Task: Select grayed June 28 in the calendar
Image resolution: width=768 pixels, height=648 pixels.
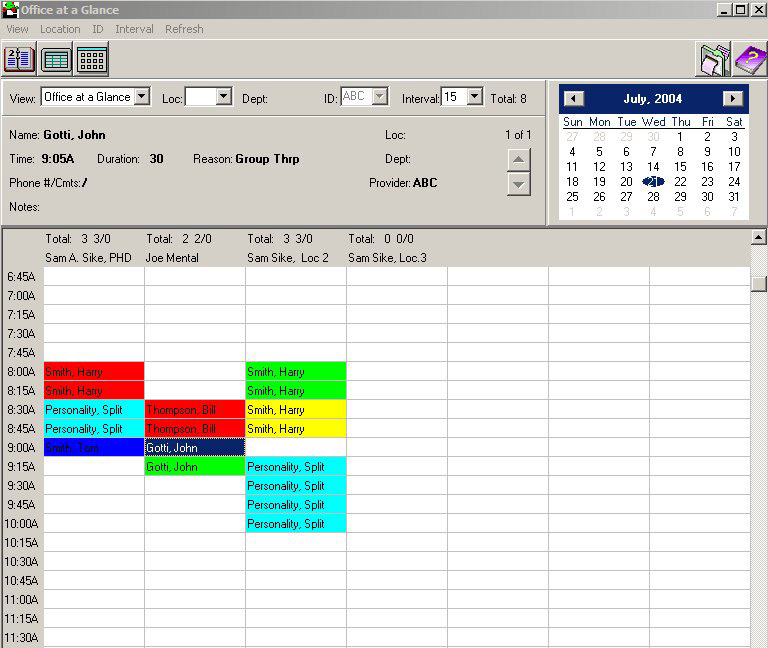Action: pyautogui.click(x=600, y=137)
